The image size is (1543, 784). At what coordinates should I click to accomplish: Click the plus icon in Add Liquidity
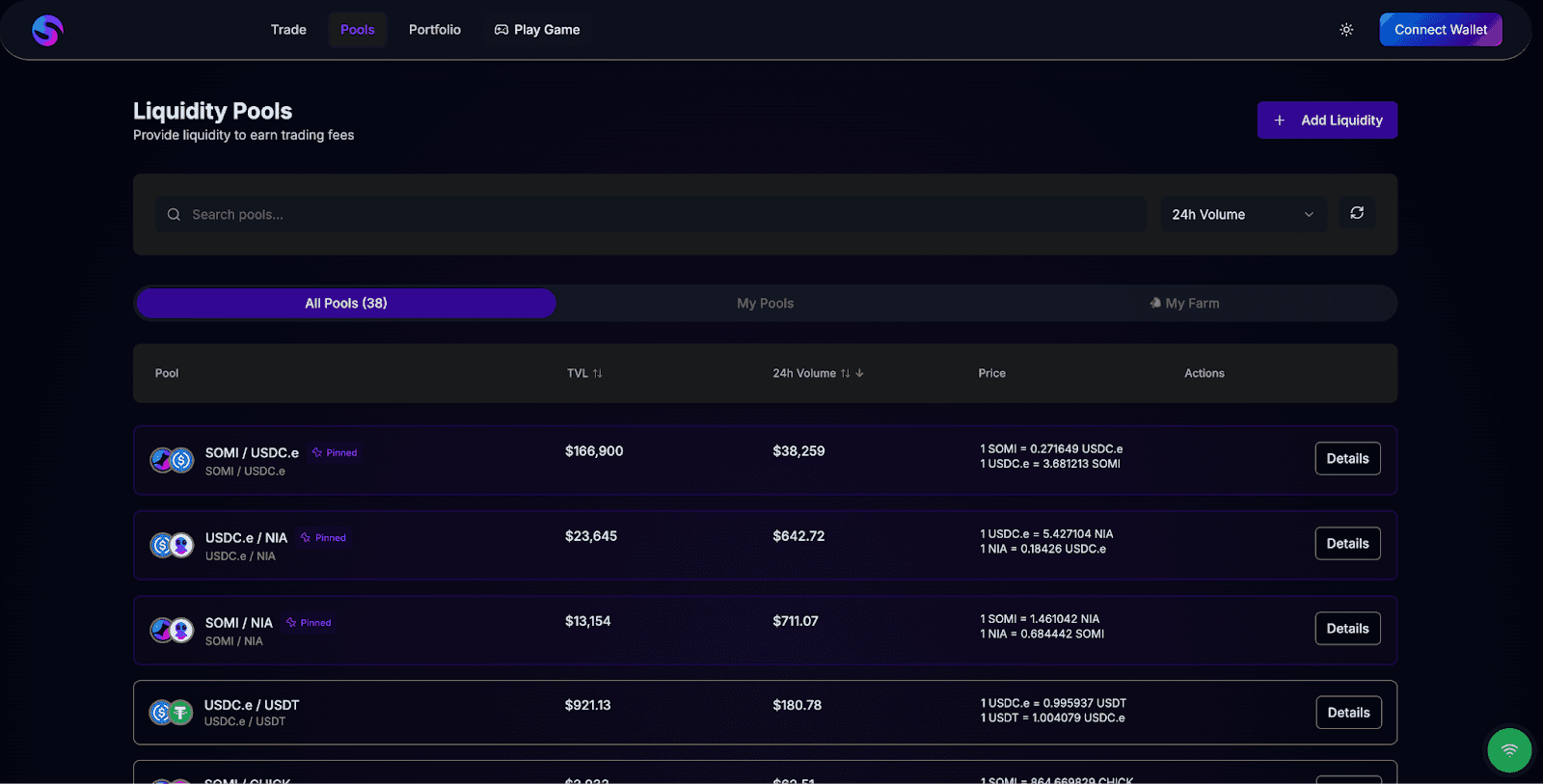[x=1280, y=121]
